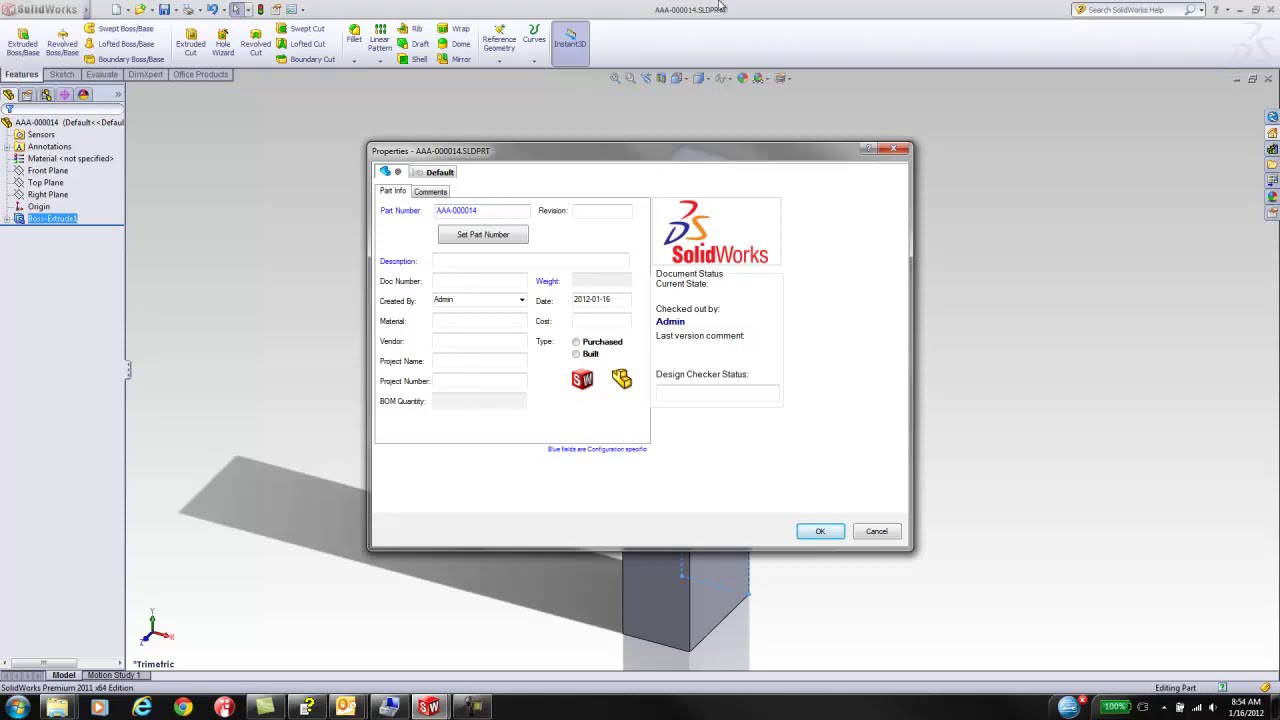The image size is (1280, 720).
Task: Select the Default configuration tab
Action: tap(434, 172)
